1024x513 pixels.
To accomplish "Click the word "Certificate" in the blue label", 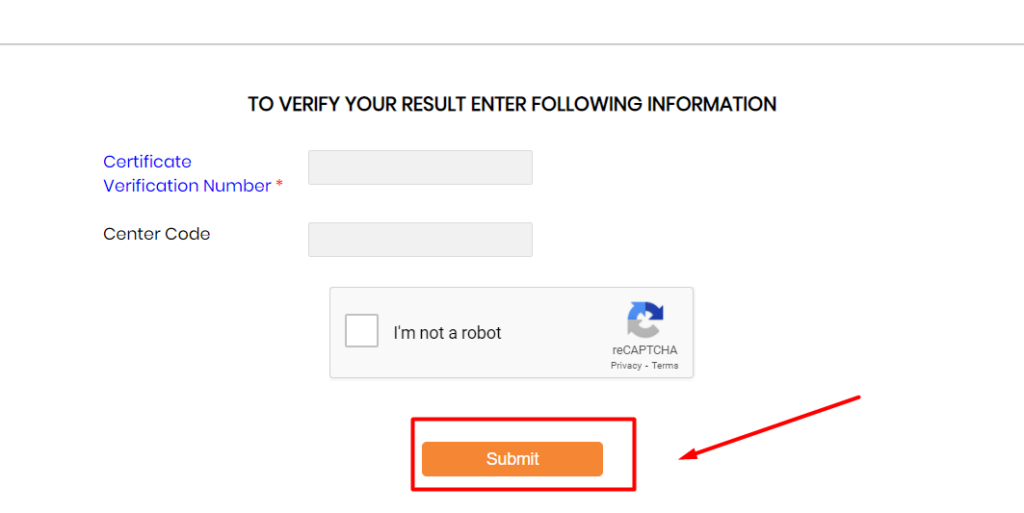I will pyautogui.click(x=148, y=161).
